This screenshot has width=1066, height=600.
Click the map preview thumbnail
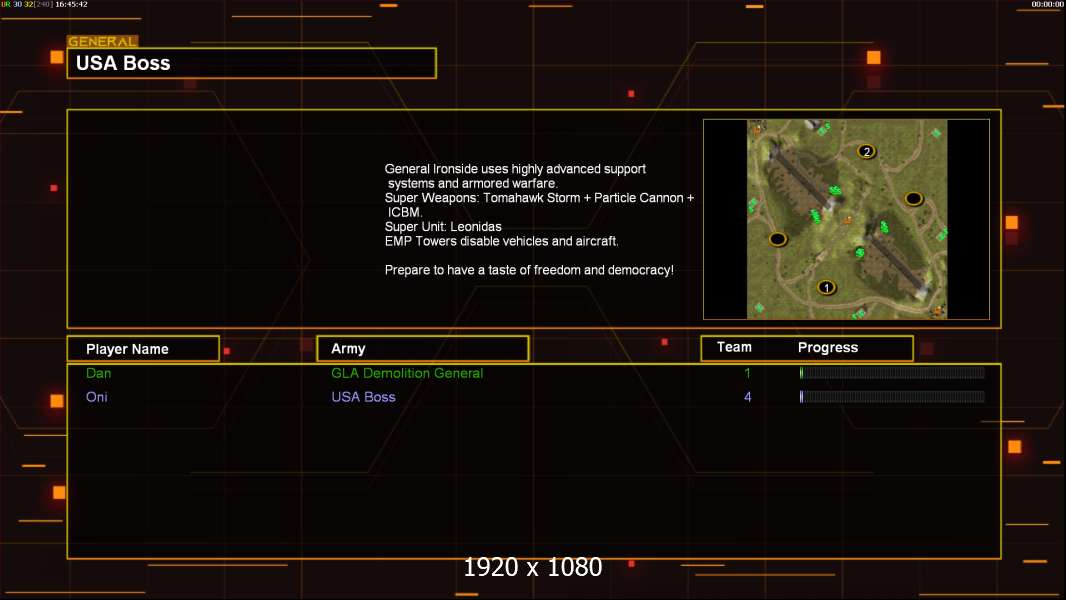pos(846,219)
